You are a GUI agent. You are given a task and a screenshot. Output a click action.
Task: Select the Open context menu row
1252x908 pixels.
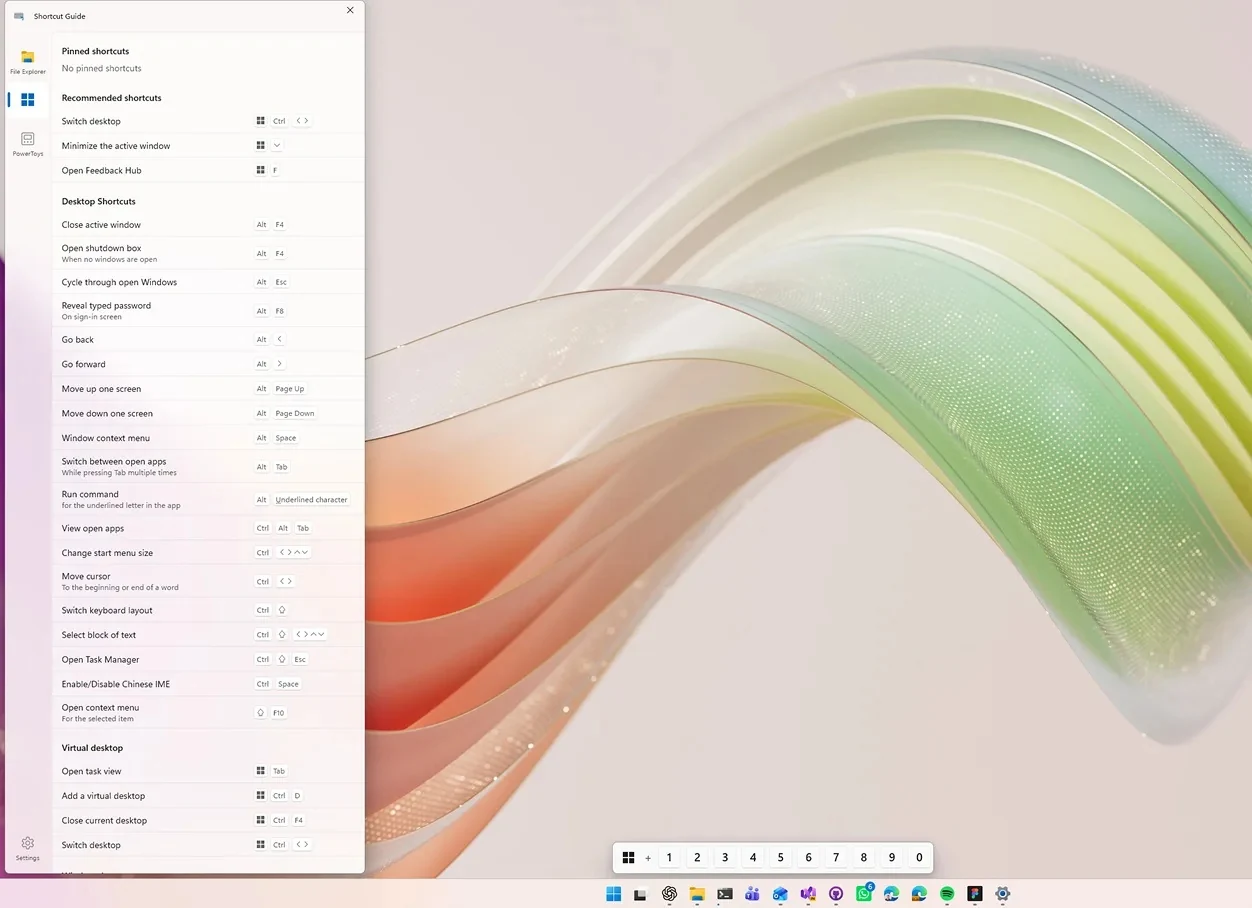208,713
